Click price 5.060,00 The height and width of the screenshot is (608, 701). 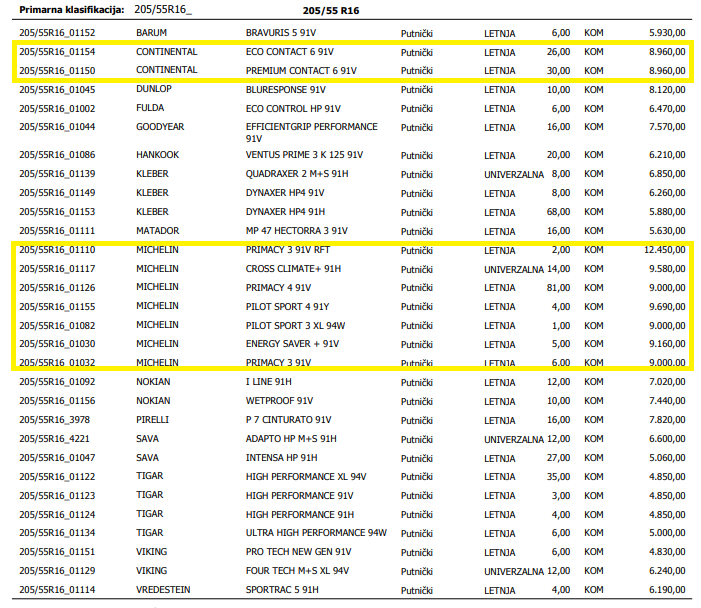[667, 458]
